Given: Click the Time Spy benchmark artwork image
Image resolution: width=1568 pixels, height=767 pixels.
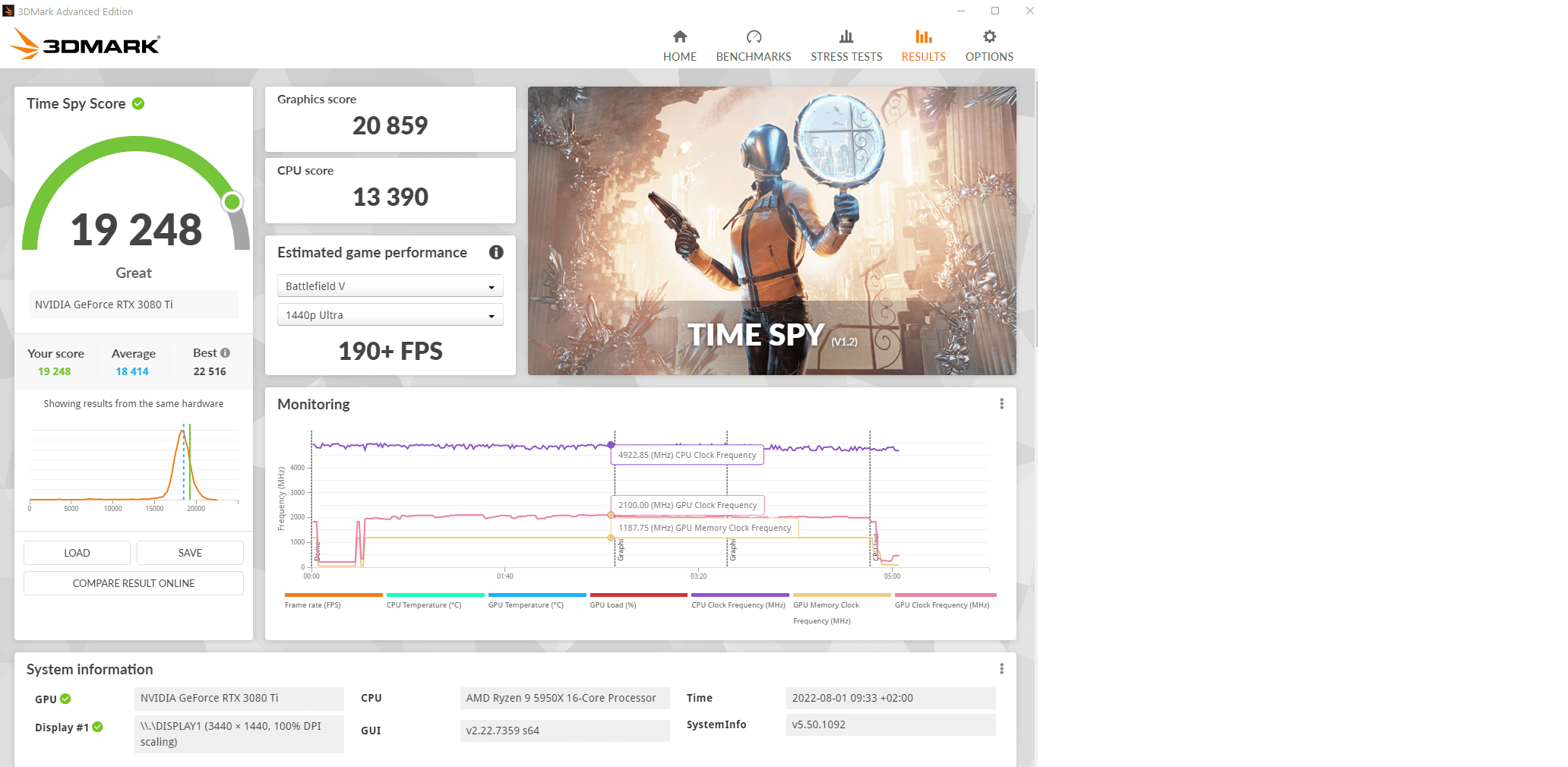Looking at the screenshot, I should coord(772,231).
